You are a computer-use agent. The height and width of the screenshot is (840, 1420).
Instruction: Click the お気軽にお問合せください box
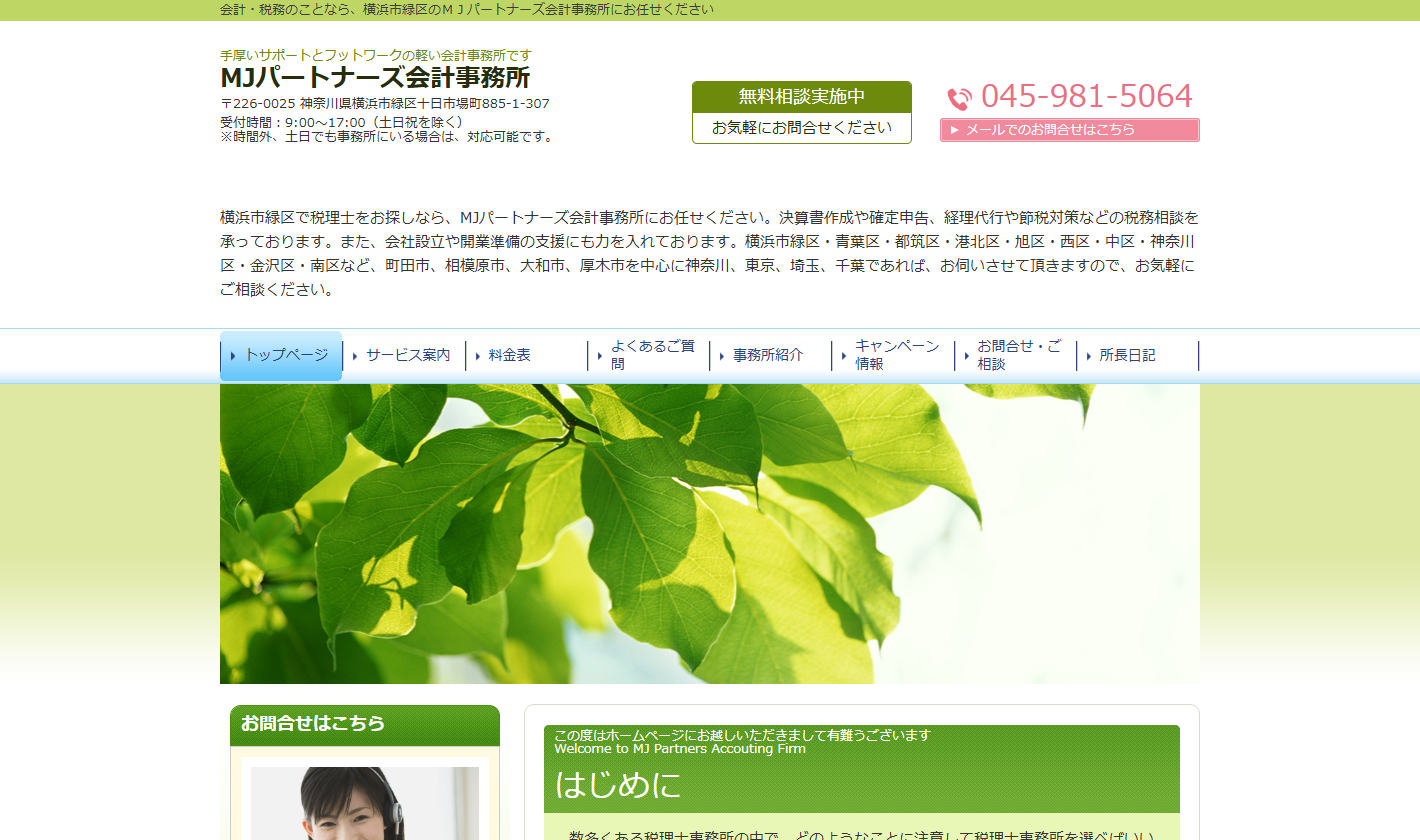pyautogui.click(x=801, y=128)
